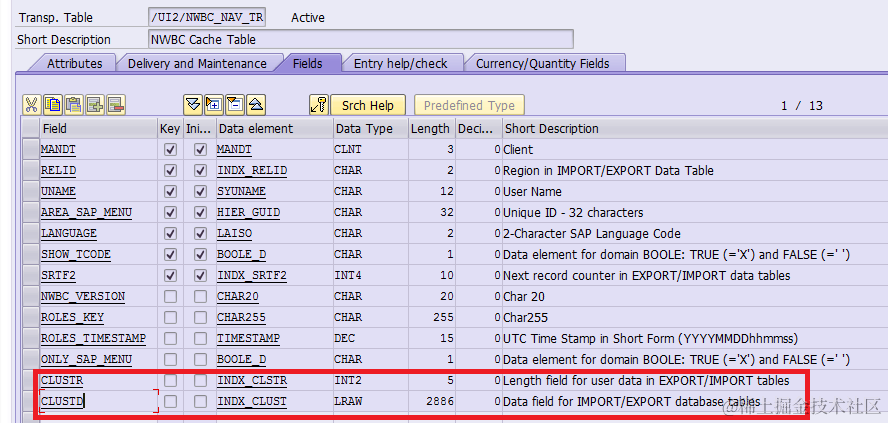Open the Delivery and Maintenance tab

coord(197,63)
